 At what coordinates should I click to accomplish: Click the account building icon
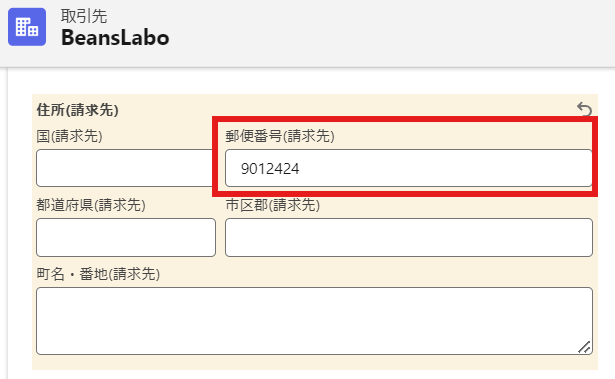[x=27, y=27]
